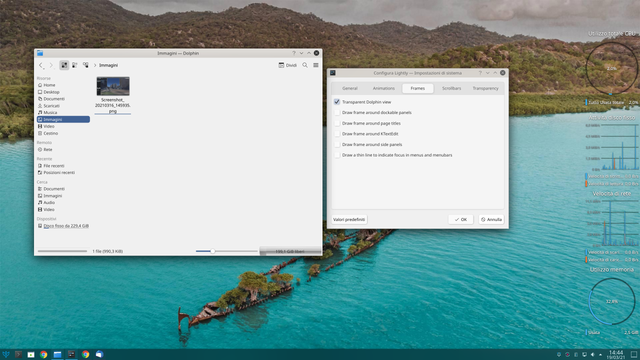Image resolution: width=640 pixels, height=360 pixels.
Task: Adjust Dolphin zoom slider handle
Action: coord(213,251)
